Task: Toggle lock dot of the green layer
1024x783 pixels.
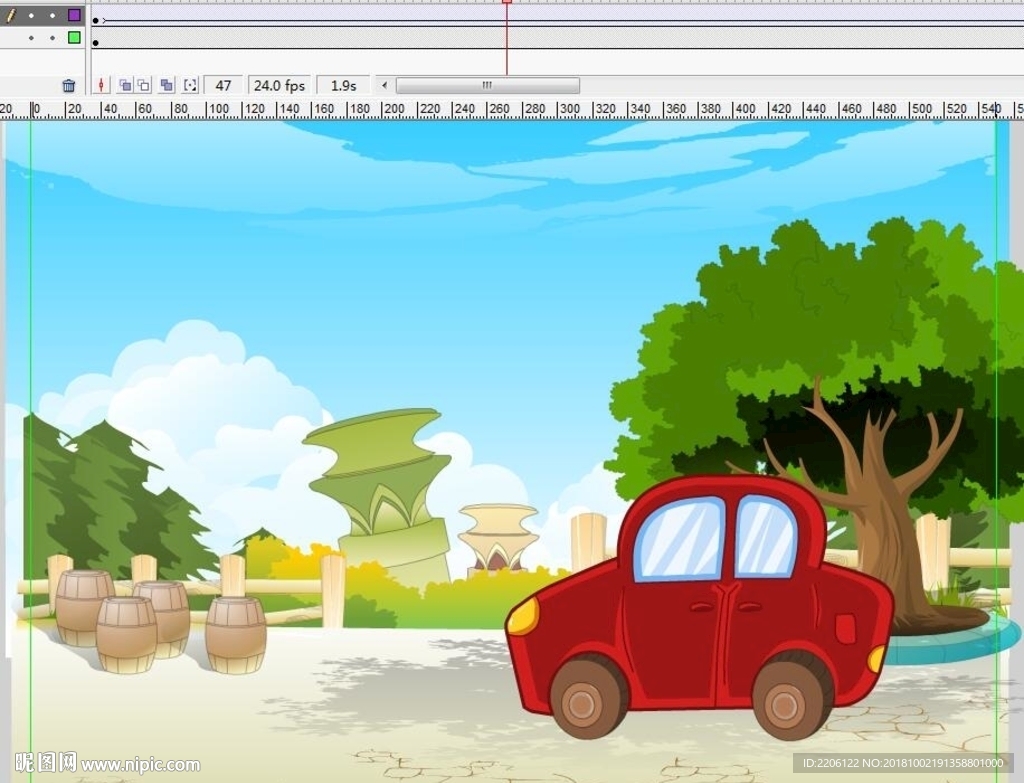Action: point(52,38)
